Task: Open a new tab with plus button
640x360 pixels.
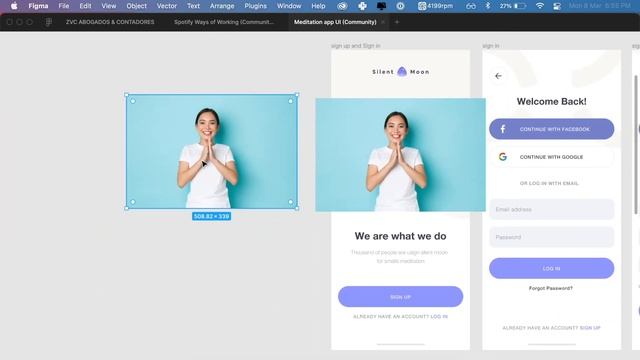Action: [397, 22]
